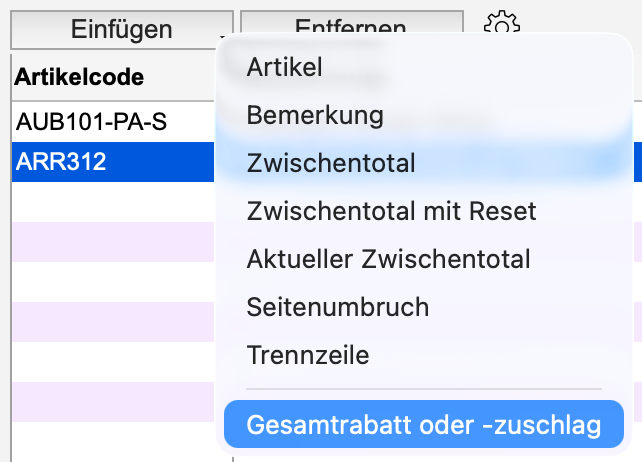Select Gesamtrabatt oder -zuschlag
This screenshot has width=642, height=462.
tap(424, 425)
